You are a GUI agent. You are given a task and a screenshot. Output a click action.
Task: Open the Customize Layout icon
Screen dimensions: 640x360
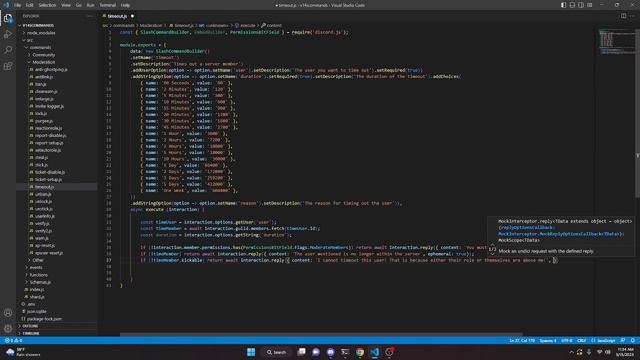point(590,5)
